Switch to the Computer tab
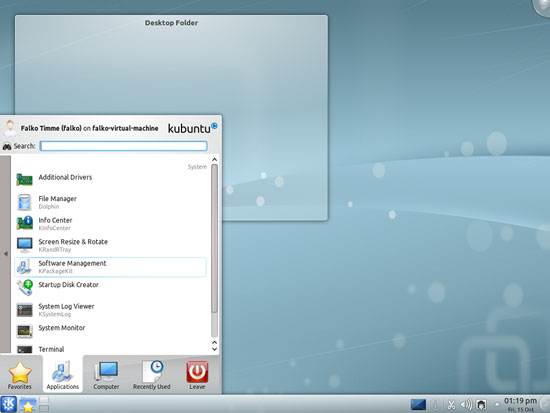 point(106,375)
